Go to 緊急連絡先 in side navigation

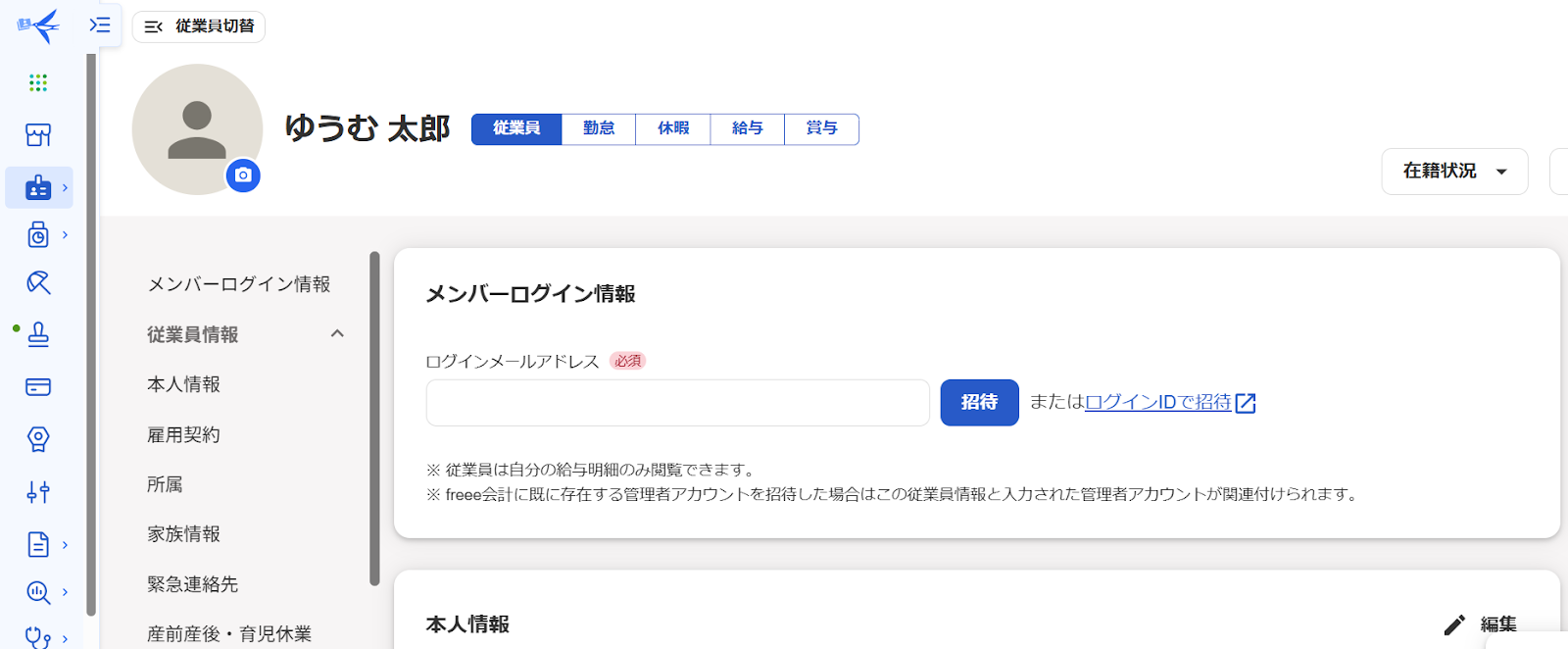tap(193, 584)
